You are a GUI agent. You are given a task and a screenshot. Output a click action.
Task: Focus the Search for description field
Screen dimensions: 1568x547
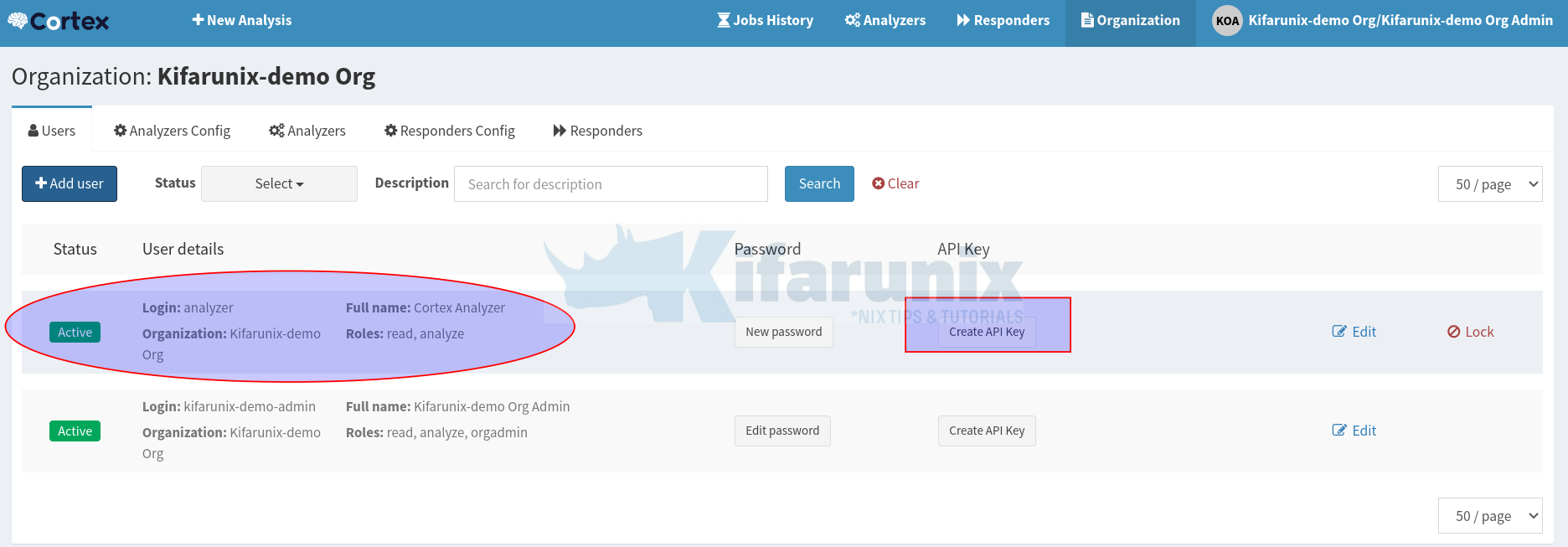click(611, 183)
